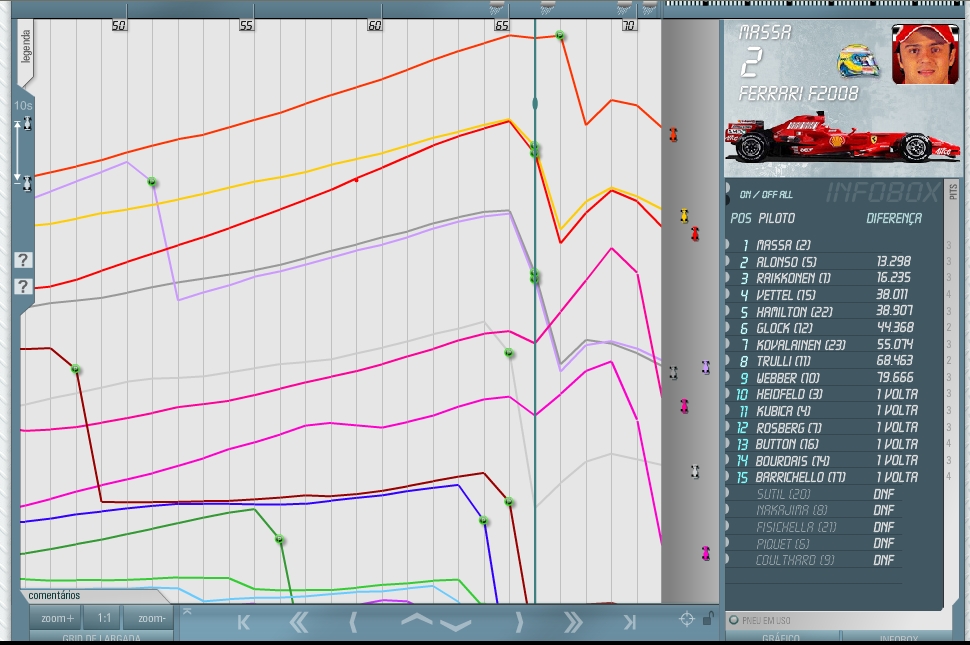Screen dimensions: 970x645
Task: Toggle the padlock lock icon
Action: 708,619
